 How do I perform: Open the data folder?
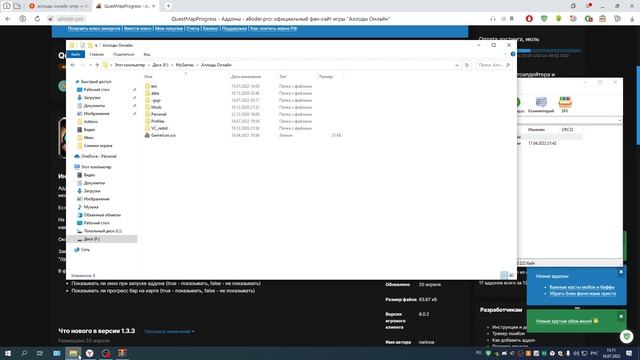155,93
